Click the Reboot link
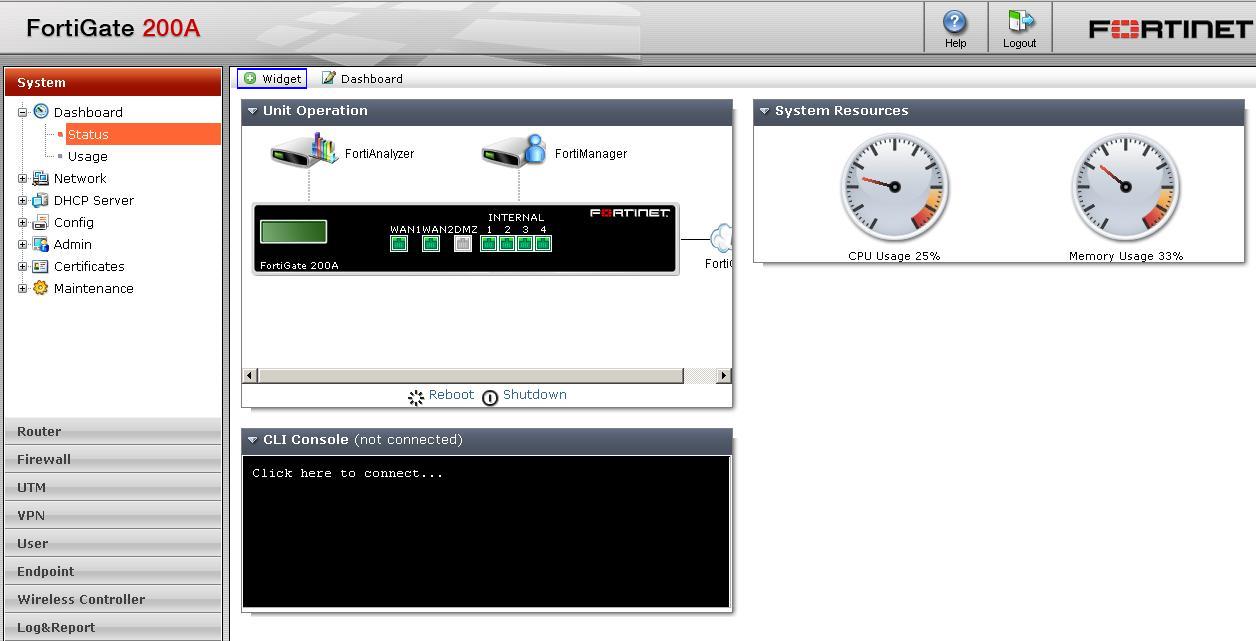 tap(451, 395)
